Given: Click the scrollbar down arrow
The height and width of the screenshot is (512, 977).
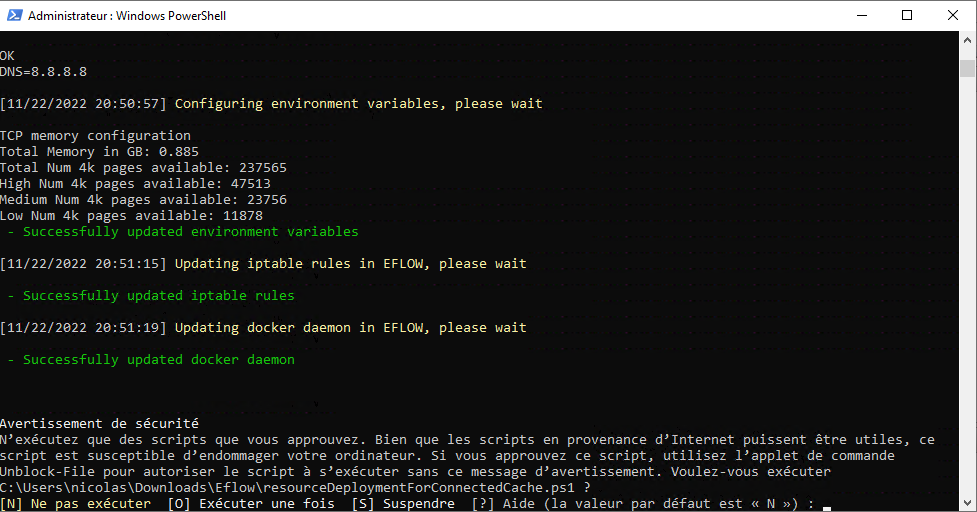Looking at the screenshot, I should [x=967, y=502].
